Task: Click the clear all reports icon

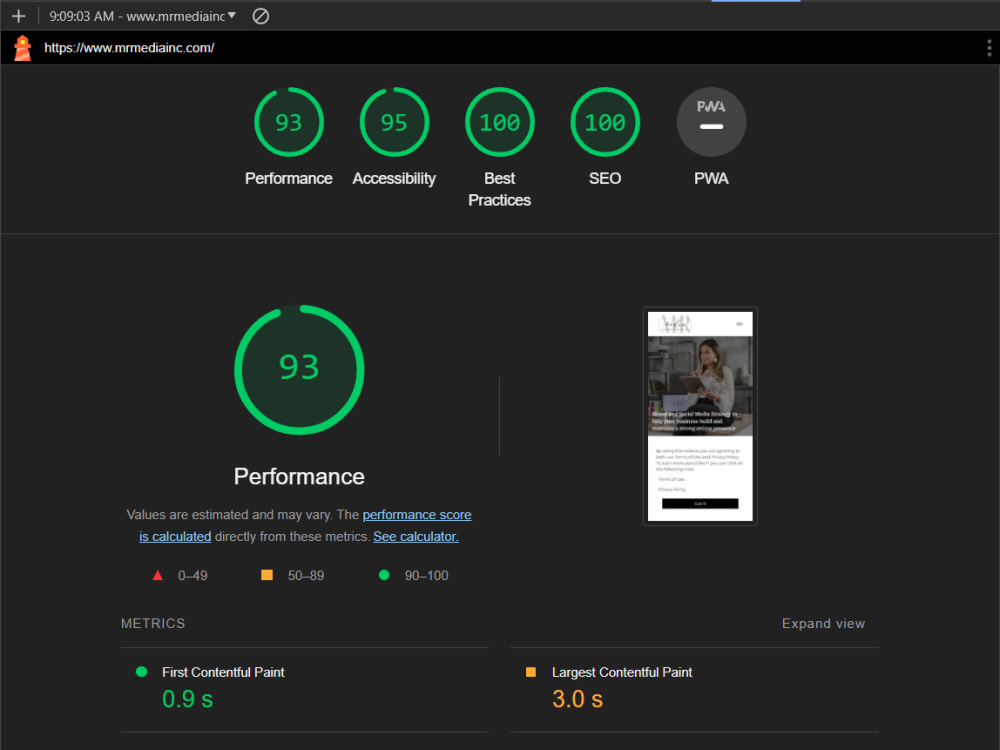Action: pos(260,16)
